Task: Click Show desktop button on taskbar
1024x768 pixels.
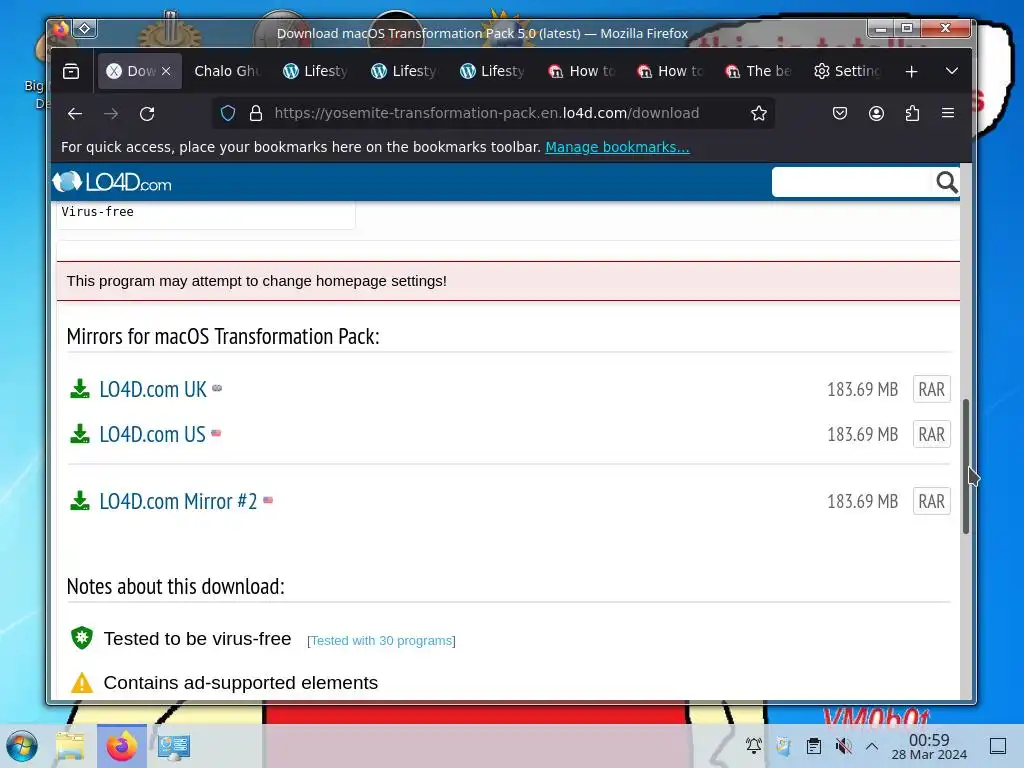Action: (x=998, y=746)
